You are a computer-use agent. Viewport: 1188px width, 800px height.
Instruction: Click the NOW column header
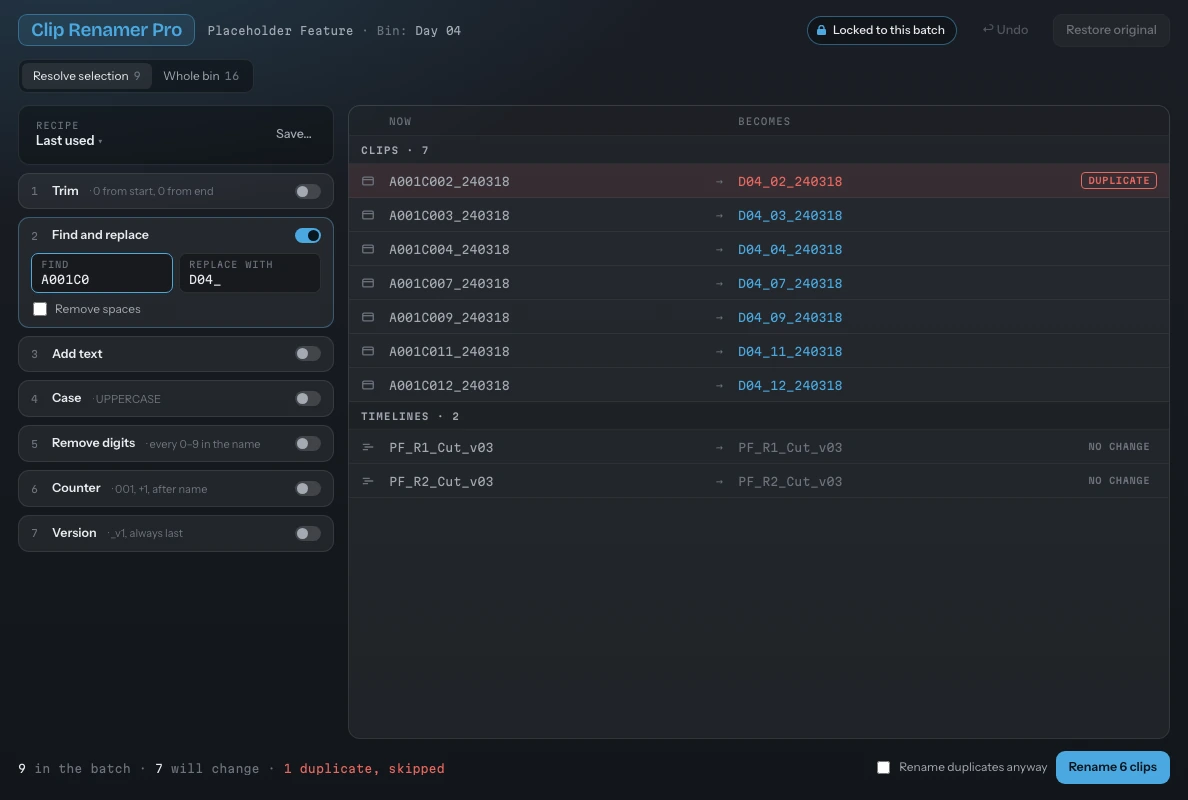point(400,121)
